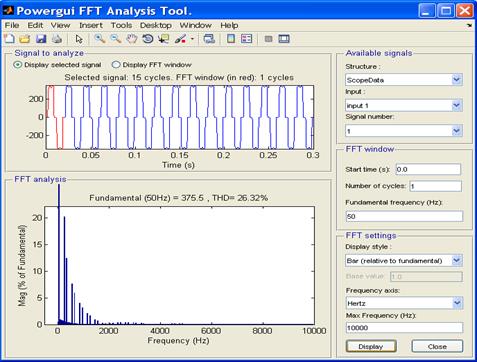
Task: Open the Tools menu
Action: 121,25
